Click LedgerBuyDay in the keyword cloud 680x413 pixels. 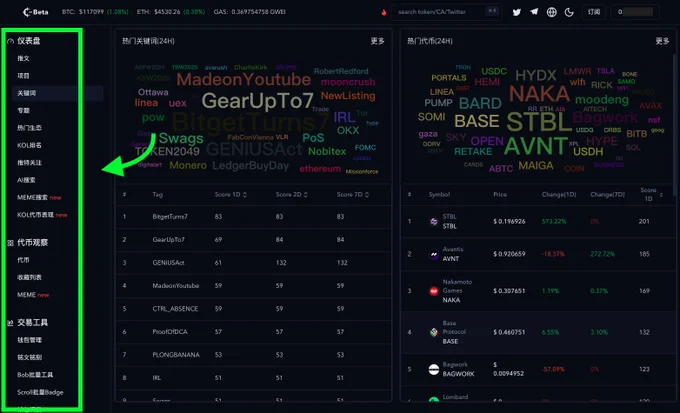pyautogui.click(x=250, y=166)
